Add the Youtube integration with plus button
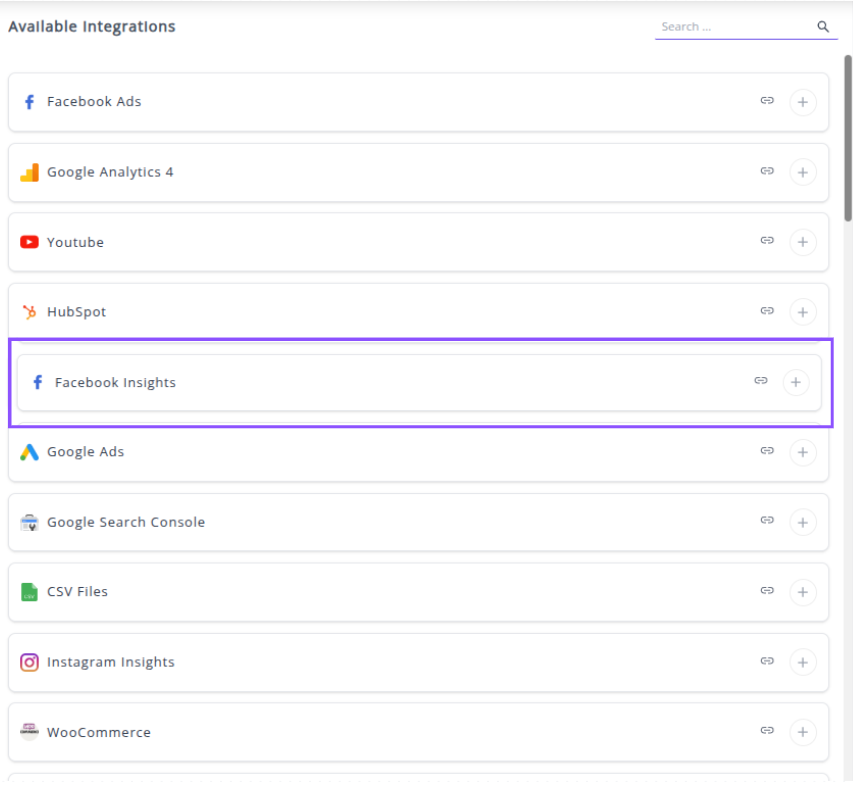 802,242
